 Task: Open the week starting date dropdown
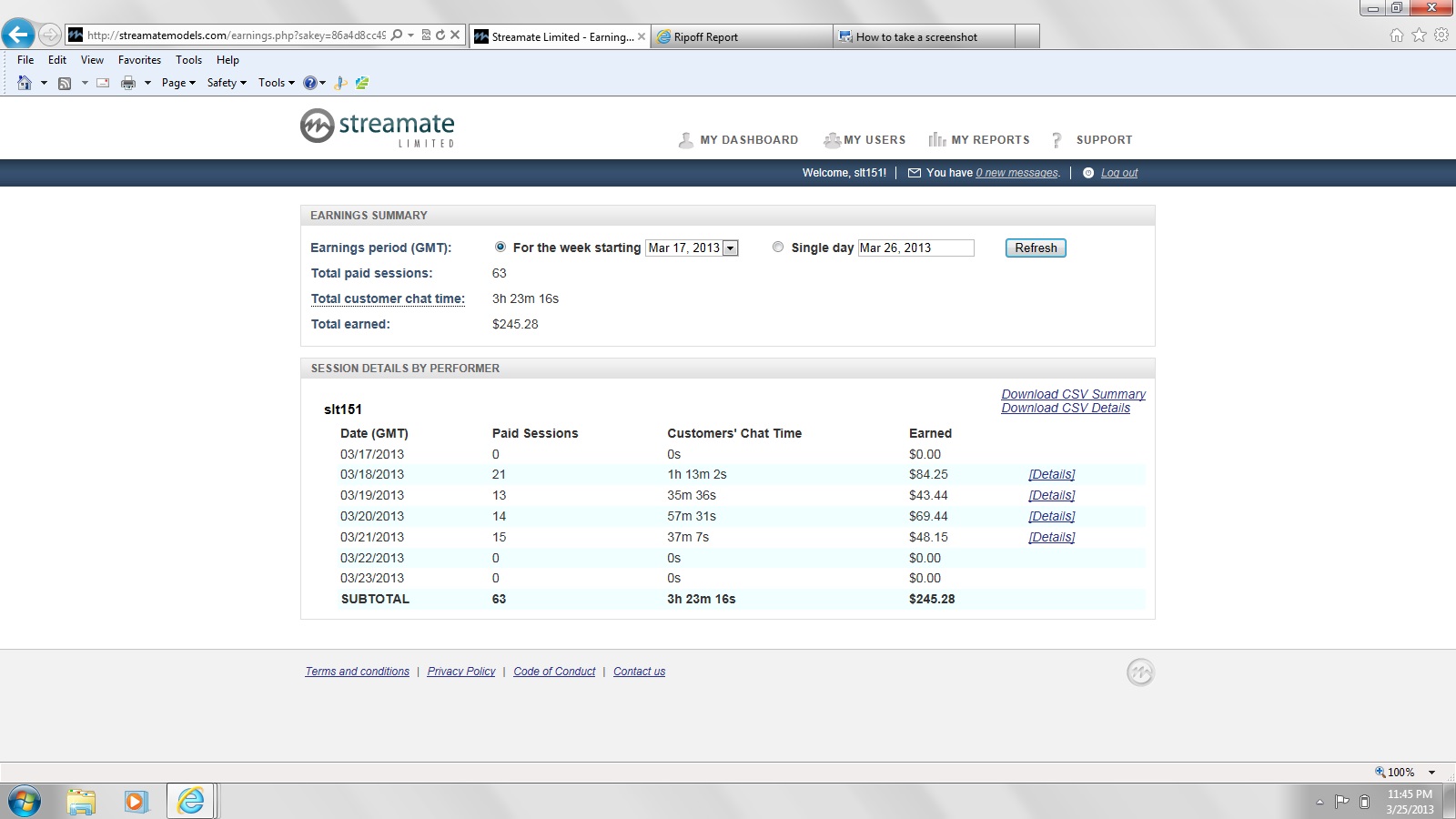(x=730, y=248)
